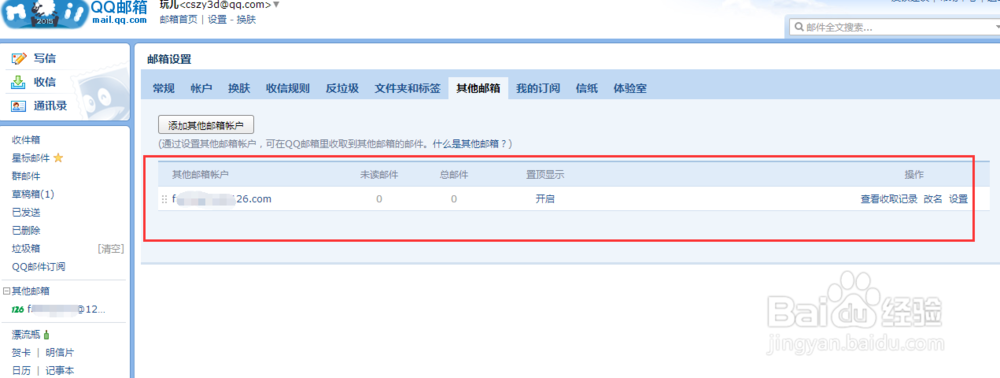Collapse the 其他邮箱 sidebar section
Screen dimensions: 1000x378
[x=6, y=291]
